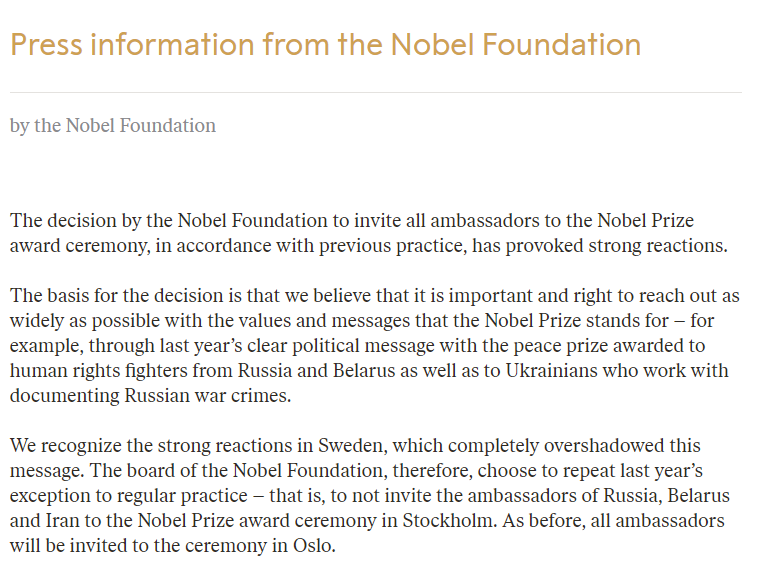This screenshot has width=761, height=577.
Task: Click the horizontal divider line under the heading
Action: tap(375, 93)
